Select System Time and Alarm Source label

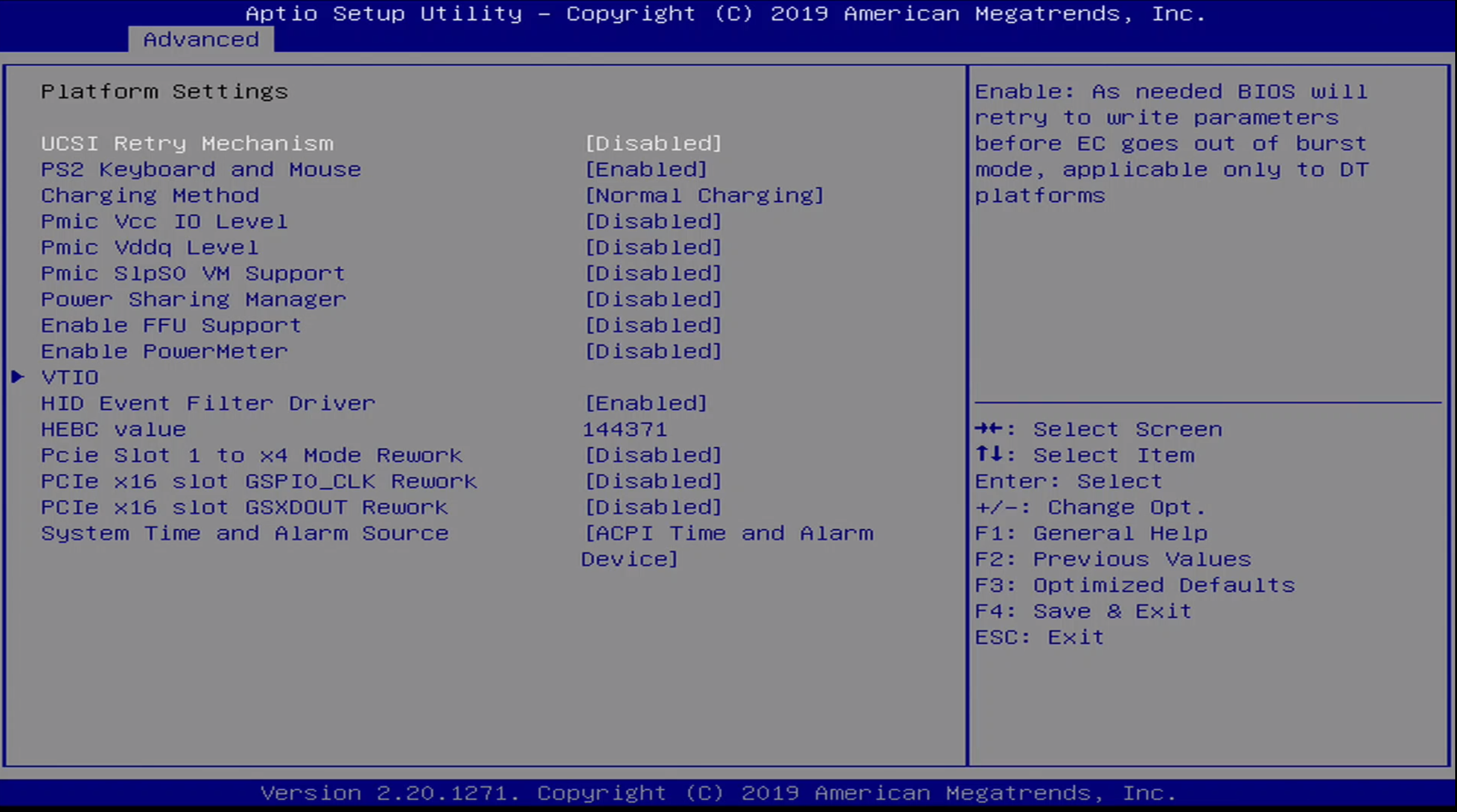245,533
